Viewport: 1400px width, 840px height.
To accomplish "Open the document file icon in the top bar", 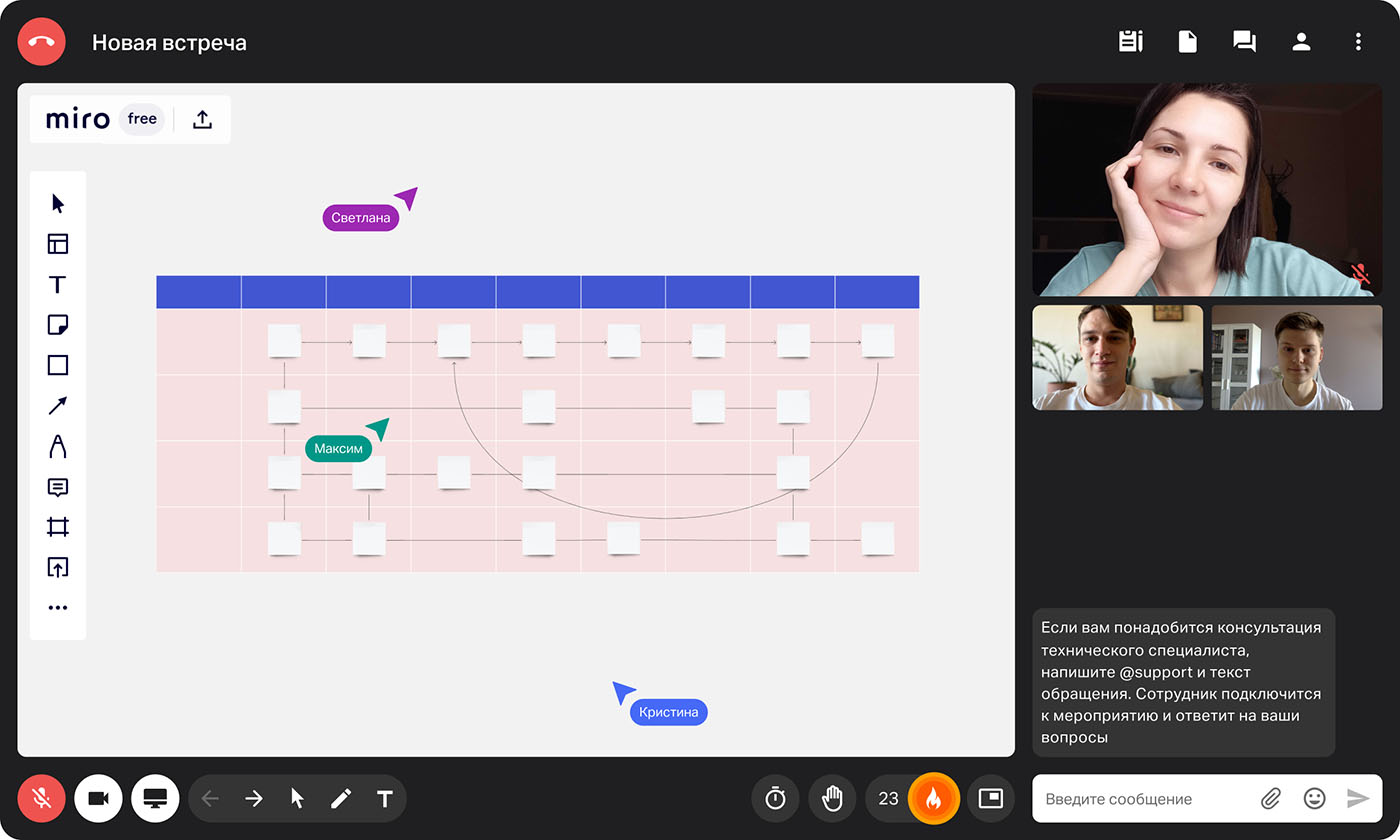I will (1187, 42).
